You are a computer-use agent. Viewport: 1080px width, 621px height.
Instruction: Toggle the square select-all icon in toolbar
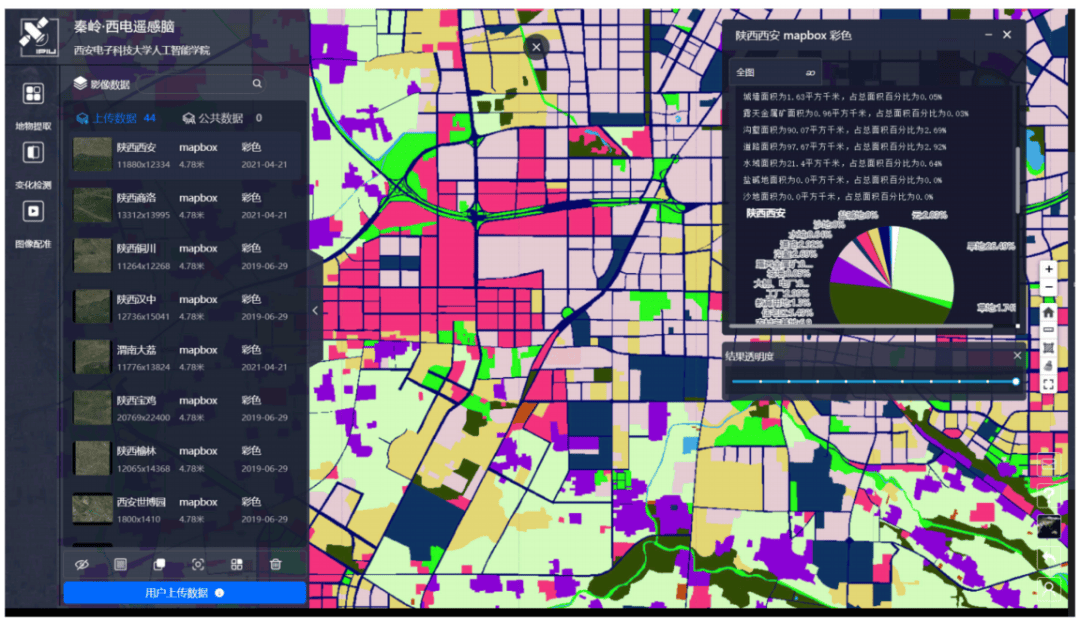tap(120, 564)
